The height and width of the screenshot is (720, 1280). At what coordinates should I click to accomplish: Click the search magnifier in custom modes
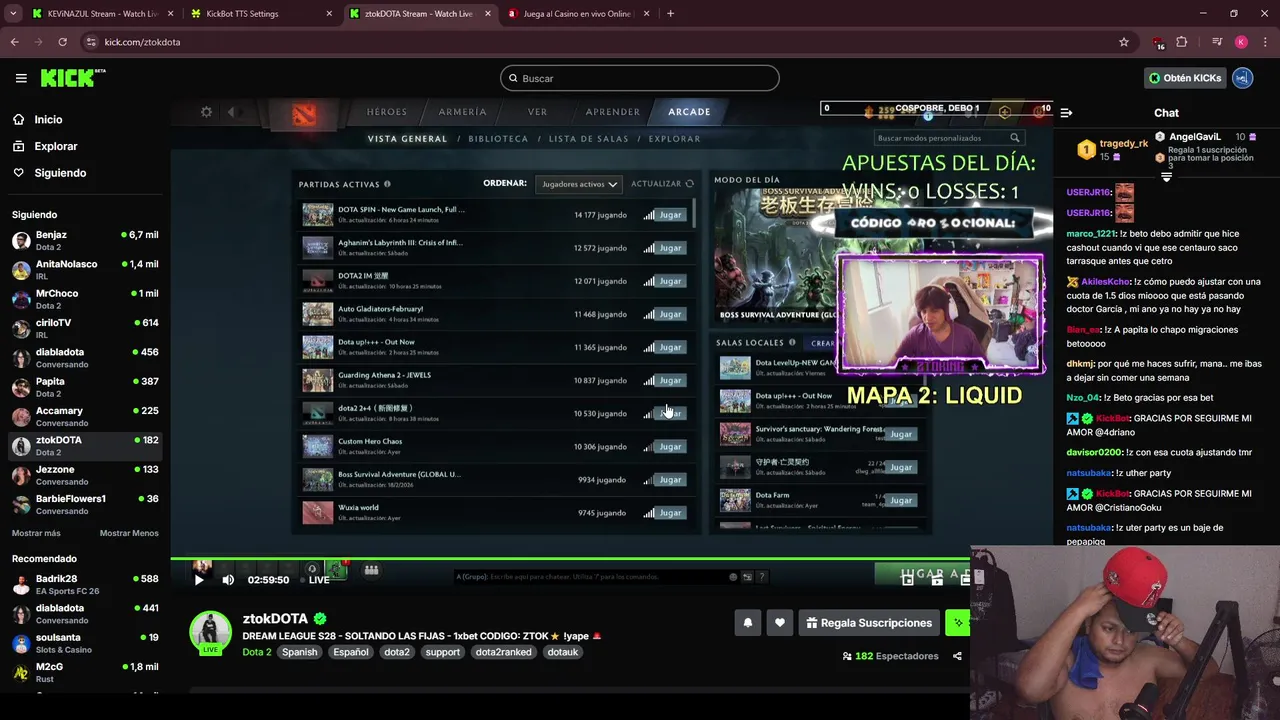[1014, 138]
